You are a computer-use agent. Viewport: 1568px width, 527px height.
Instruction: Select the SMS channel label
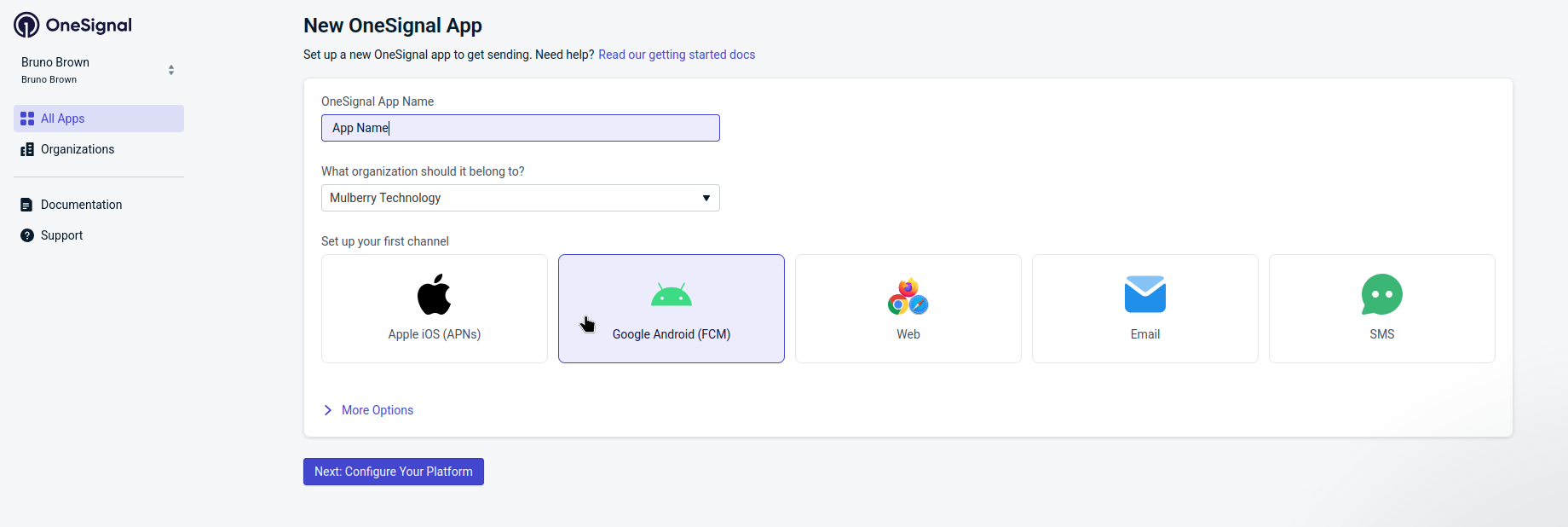click(1382, 334)
